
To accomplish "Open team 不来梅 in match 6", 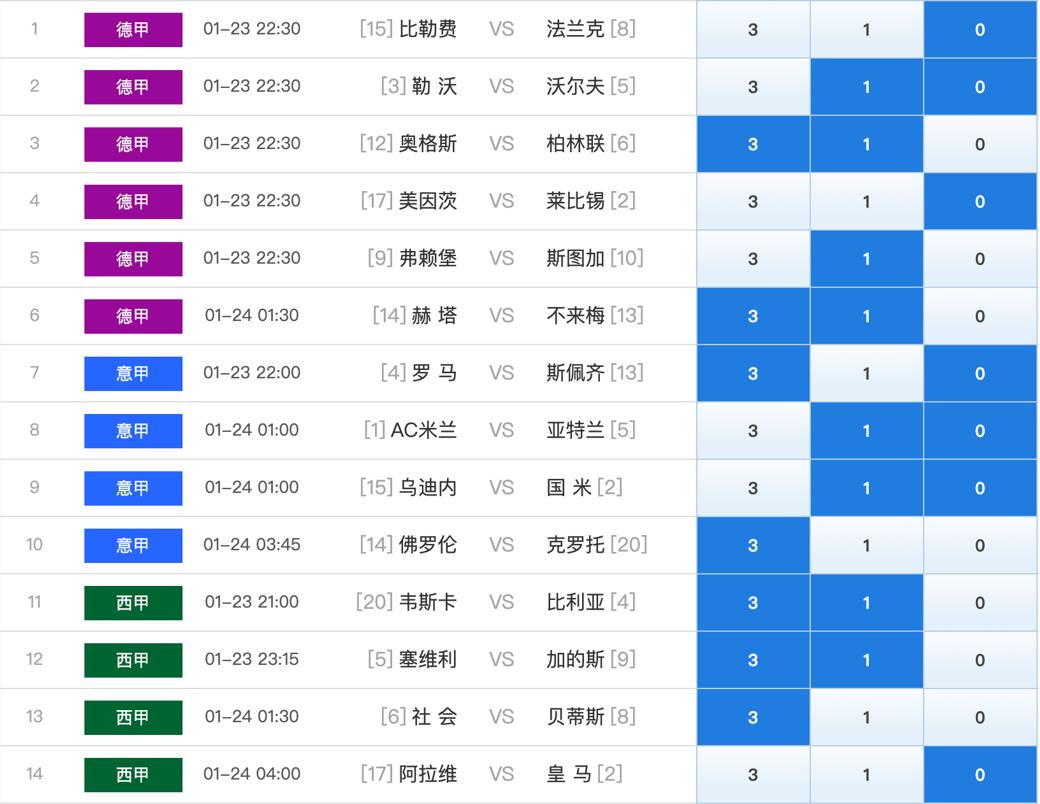I will click(x=575, y=315).
